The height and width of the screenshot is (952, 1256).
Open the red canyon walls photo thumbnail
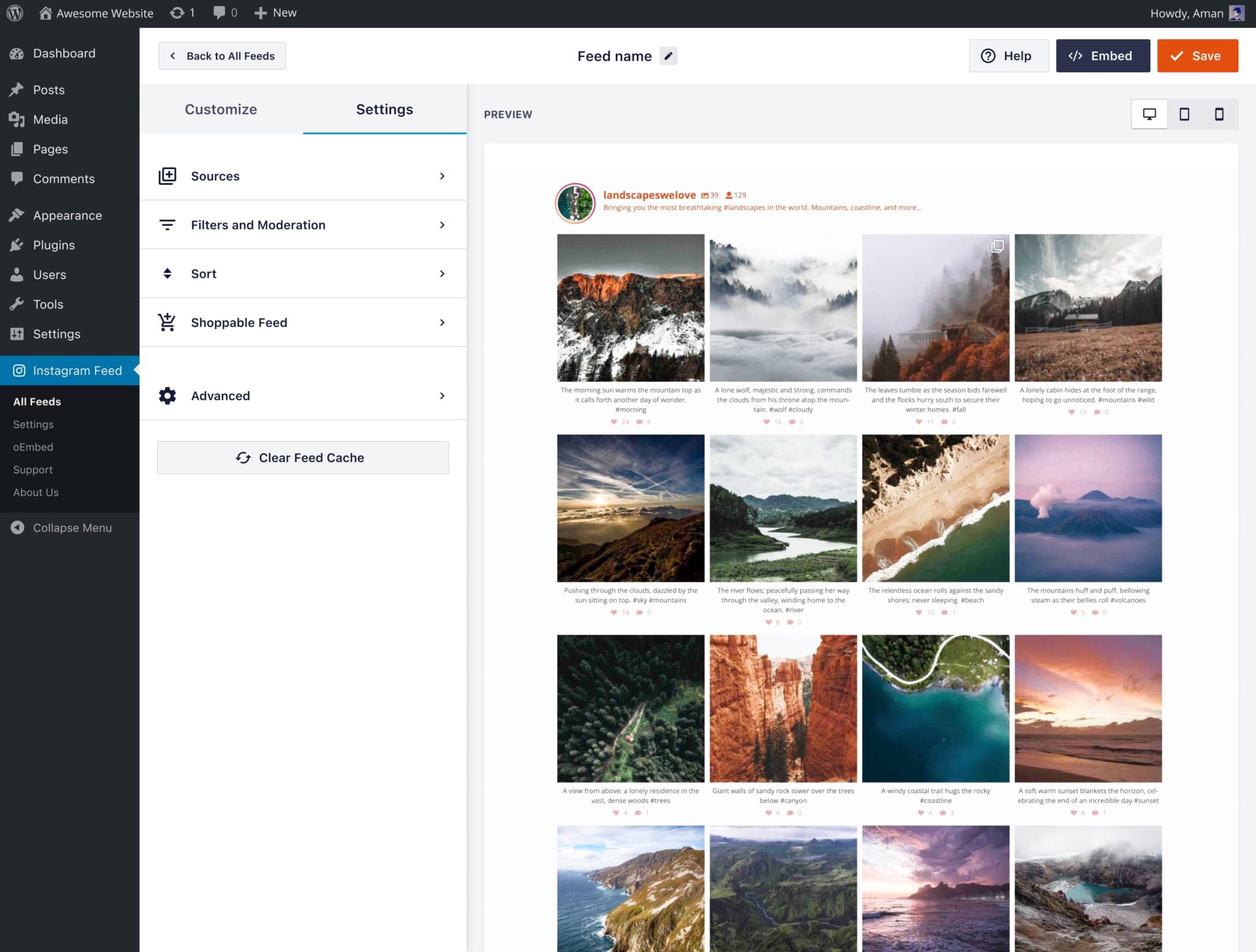point(783,708)
